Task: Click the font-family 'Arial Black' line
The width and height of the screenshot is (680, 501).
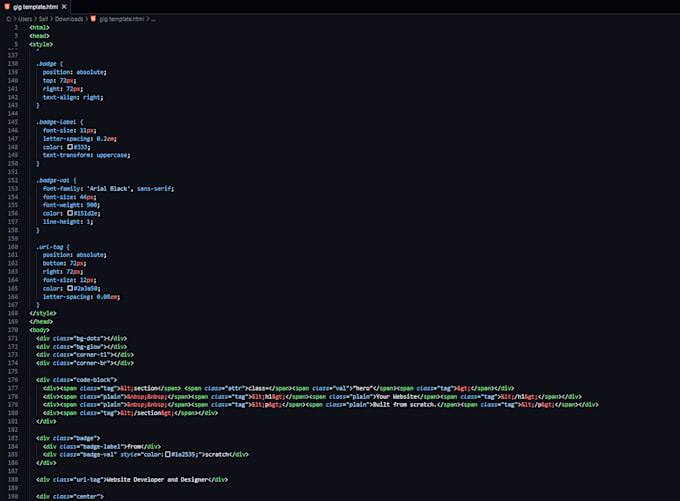Action: (108, 189)
